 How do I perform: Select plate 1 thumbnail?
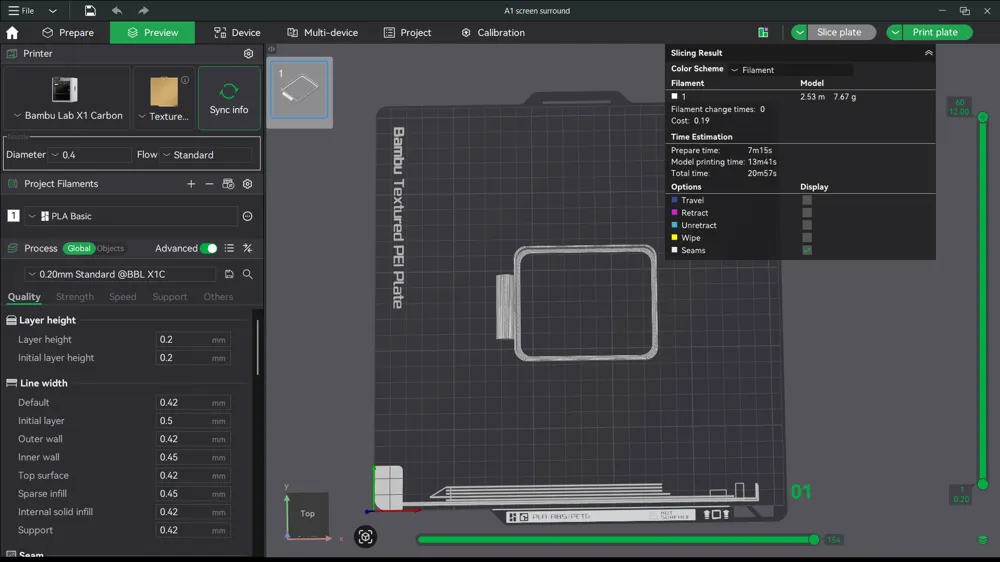[299, 90]
